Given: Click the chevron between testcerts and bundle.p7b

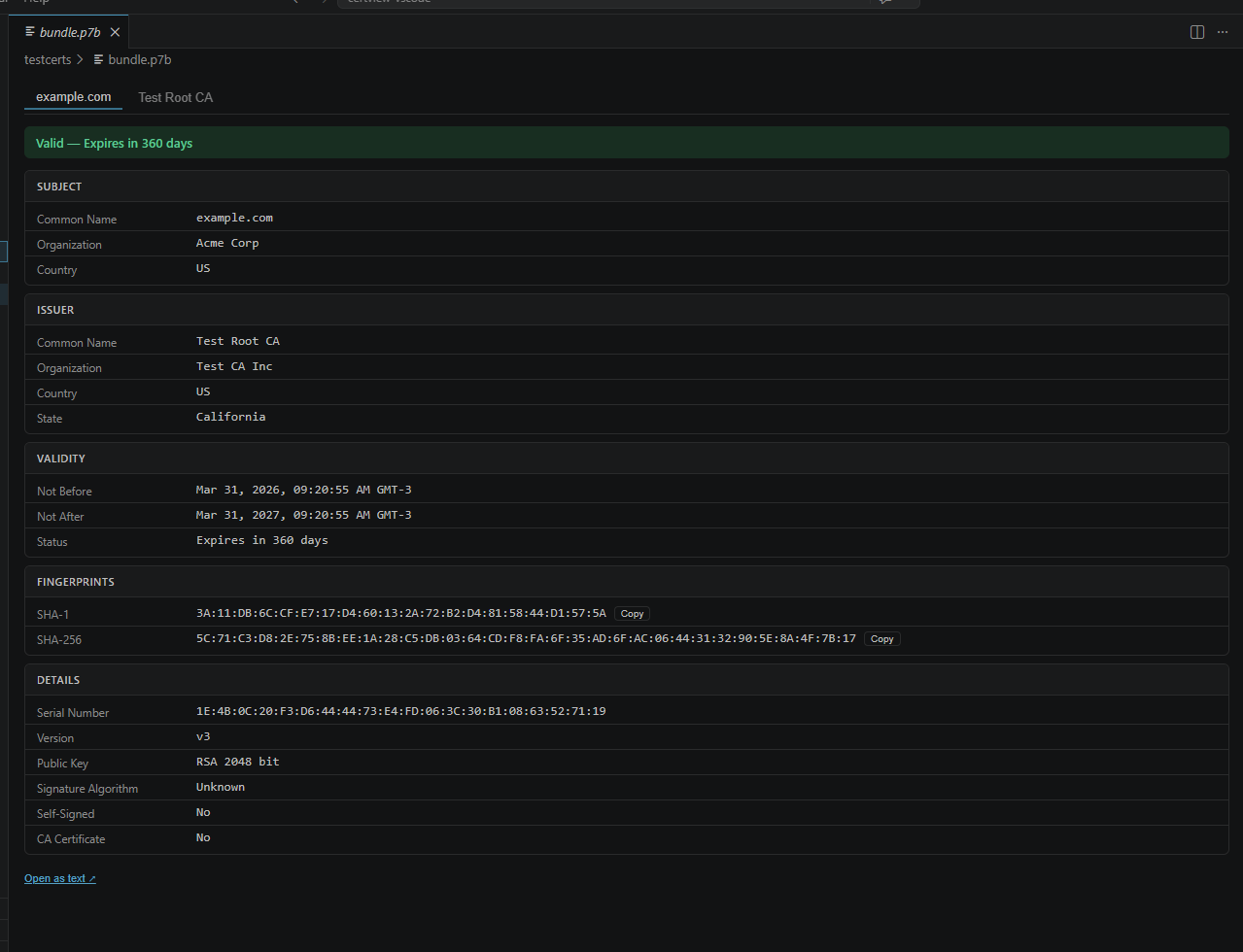Looking at the screenshot, I should (81, 59).
